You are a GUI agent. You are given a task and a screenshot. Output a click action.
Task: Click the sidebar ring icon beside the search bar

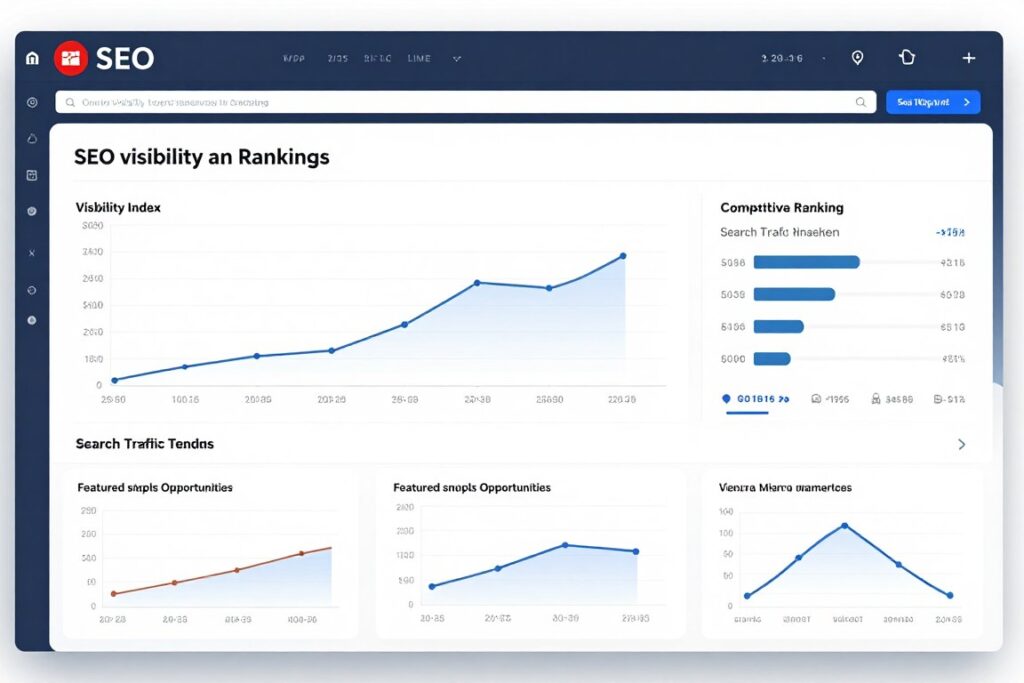[x=32, y=103]
